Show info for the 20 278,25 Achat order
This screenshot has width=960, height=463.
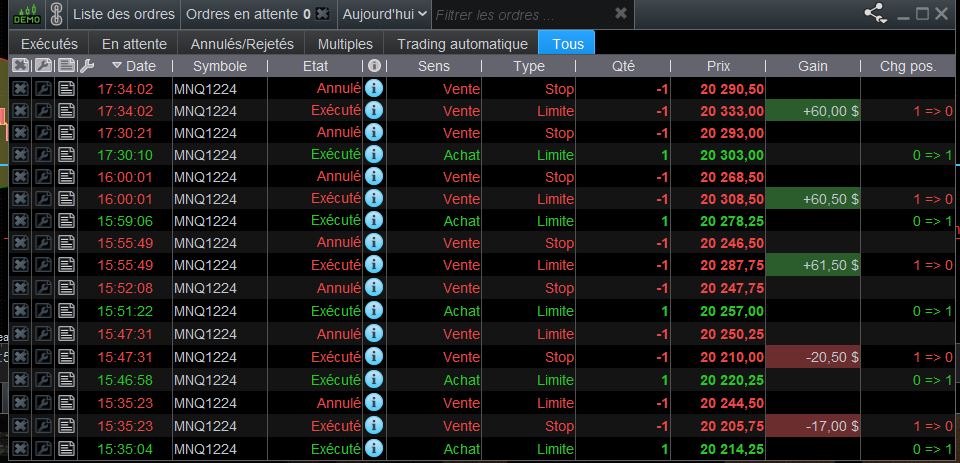pyautogui.click(x=374, y=220)
